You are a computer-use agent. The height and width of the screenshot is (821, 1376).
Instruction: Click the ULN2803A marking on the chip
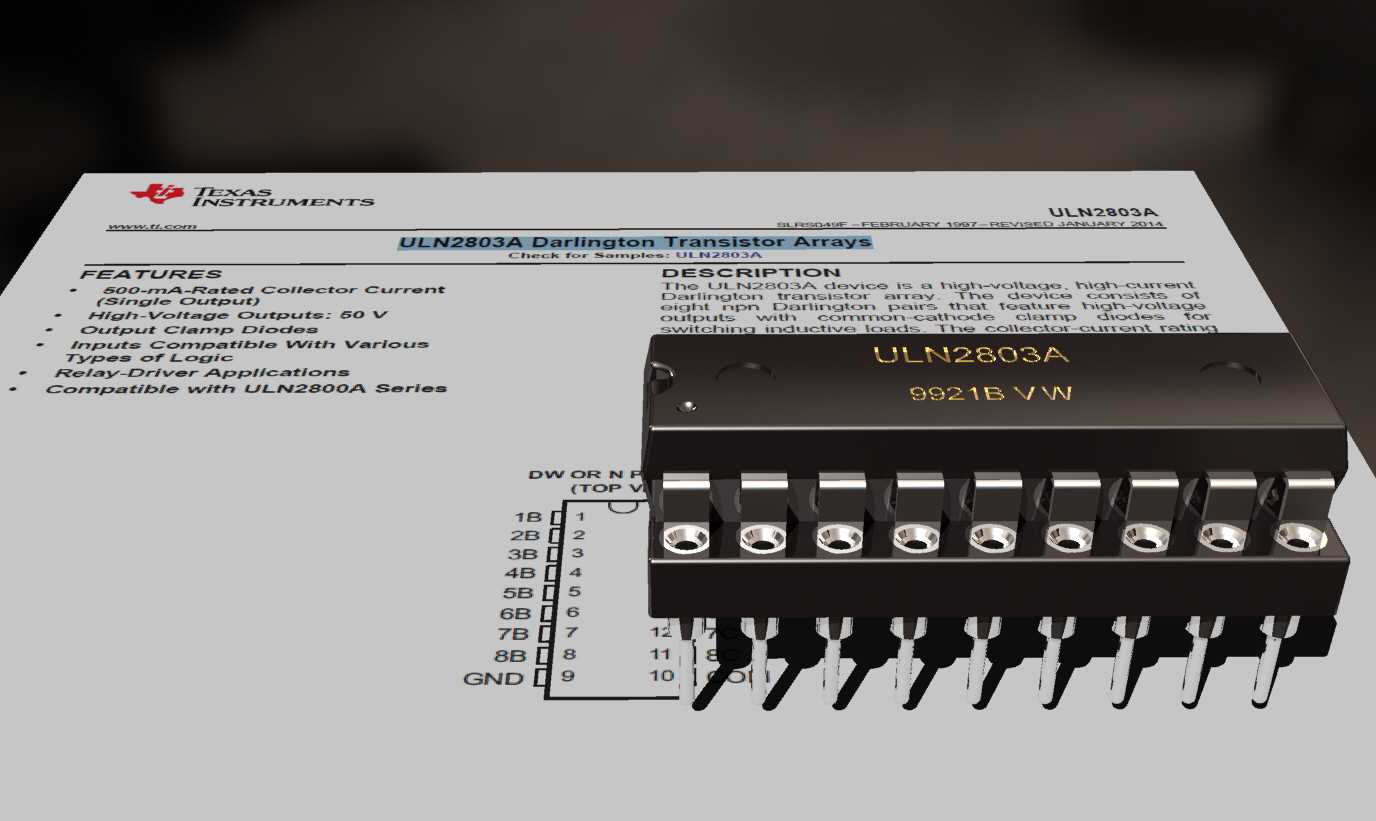[971, 355]
